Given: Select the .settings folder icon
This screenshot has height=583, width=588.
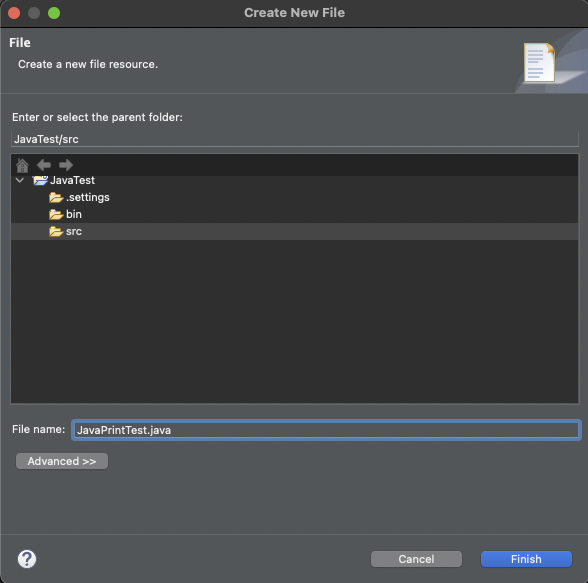Looking at the screenshot, I should [56, 197].
